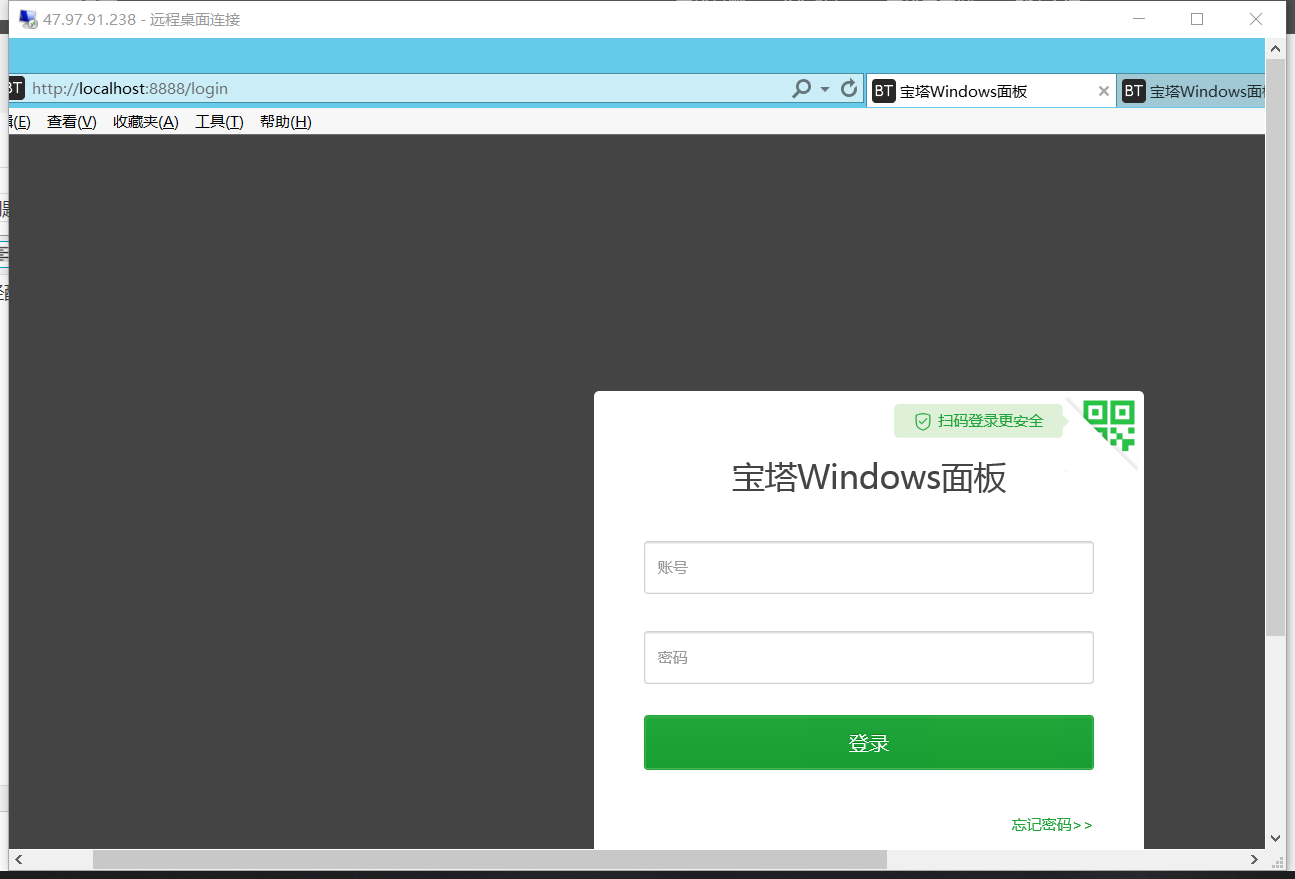Open the 帮助(H) menu
Image resolution: width=1295 pixels, height=879 pixels.
[285, 122]
